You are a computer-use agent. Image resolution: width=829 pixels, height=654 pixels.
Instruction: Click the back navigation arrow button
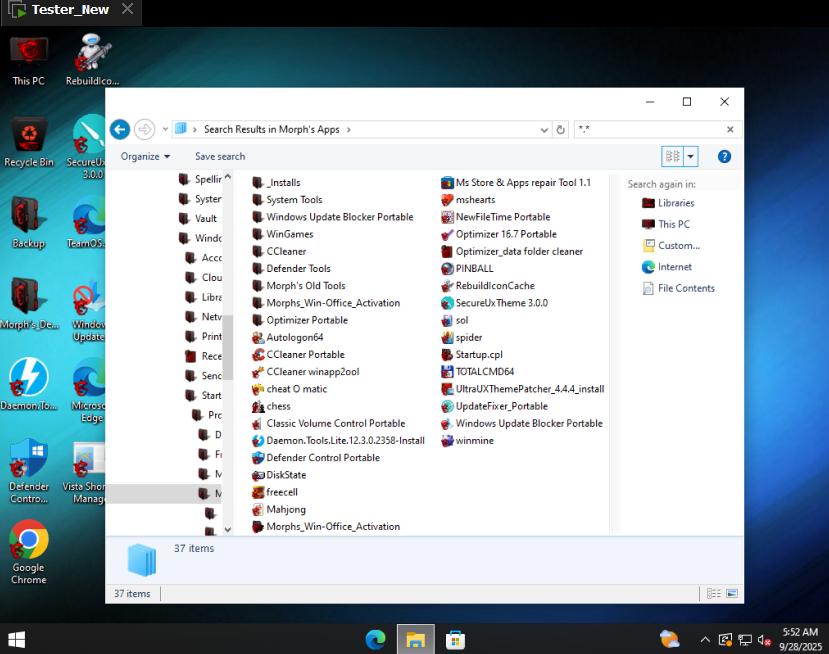[120, 129]
